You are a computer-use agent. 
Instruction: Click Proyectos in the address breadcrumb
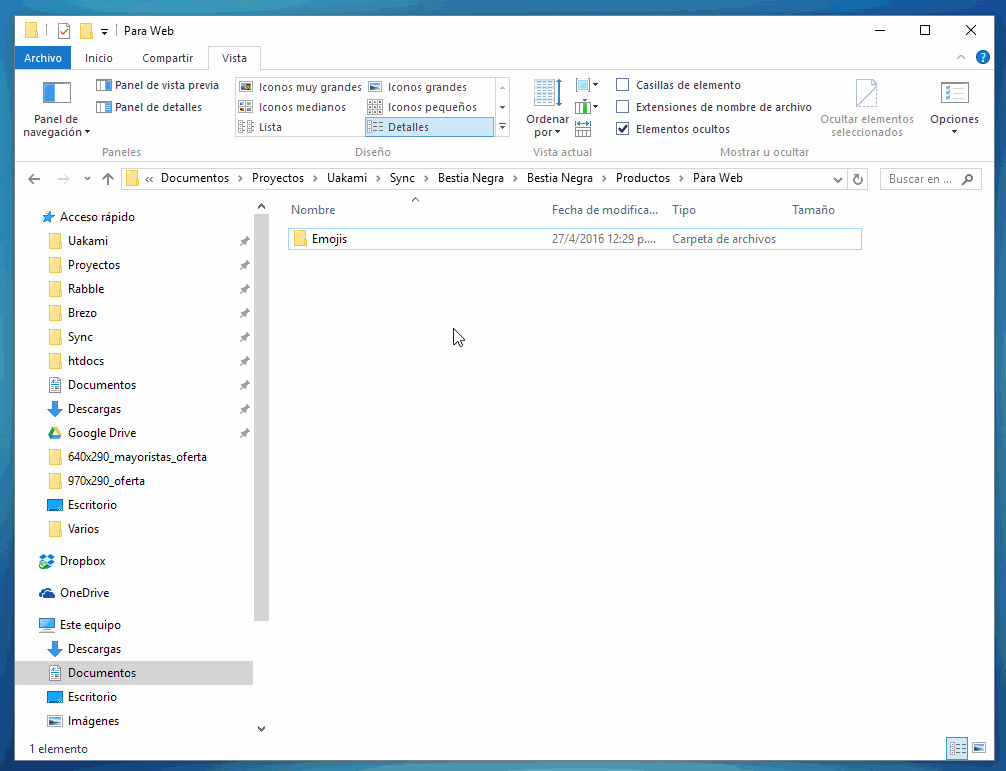278,178
